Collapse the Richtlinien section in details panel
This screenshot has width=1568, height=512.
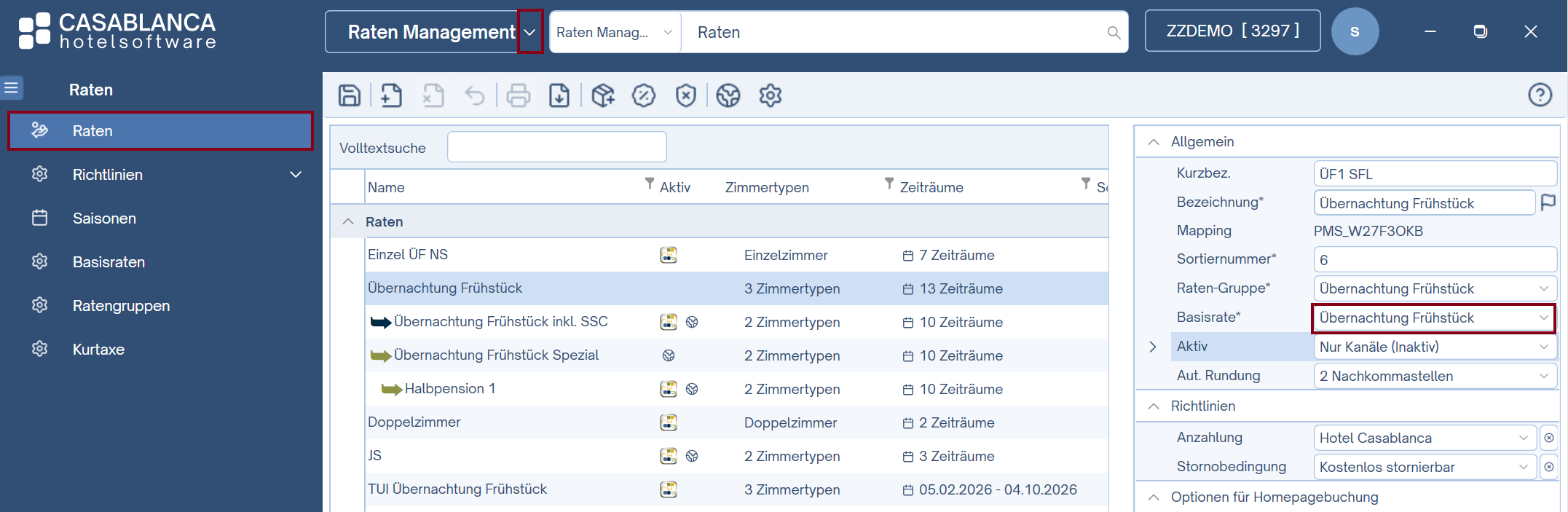[x=1154, y=406]
